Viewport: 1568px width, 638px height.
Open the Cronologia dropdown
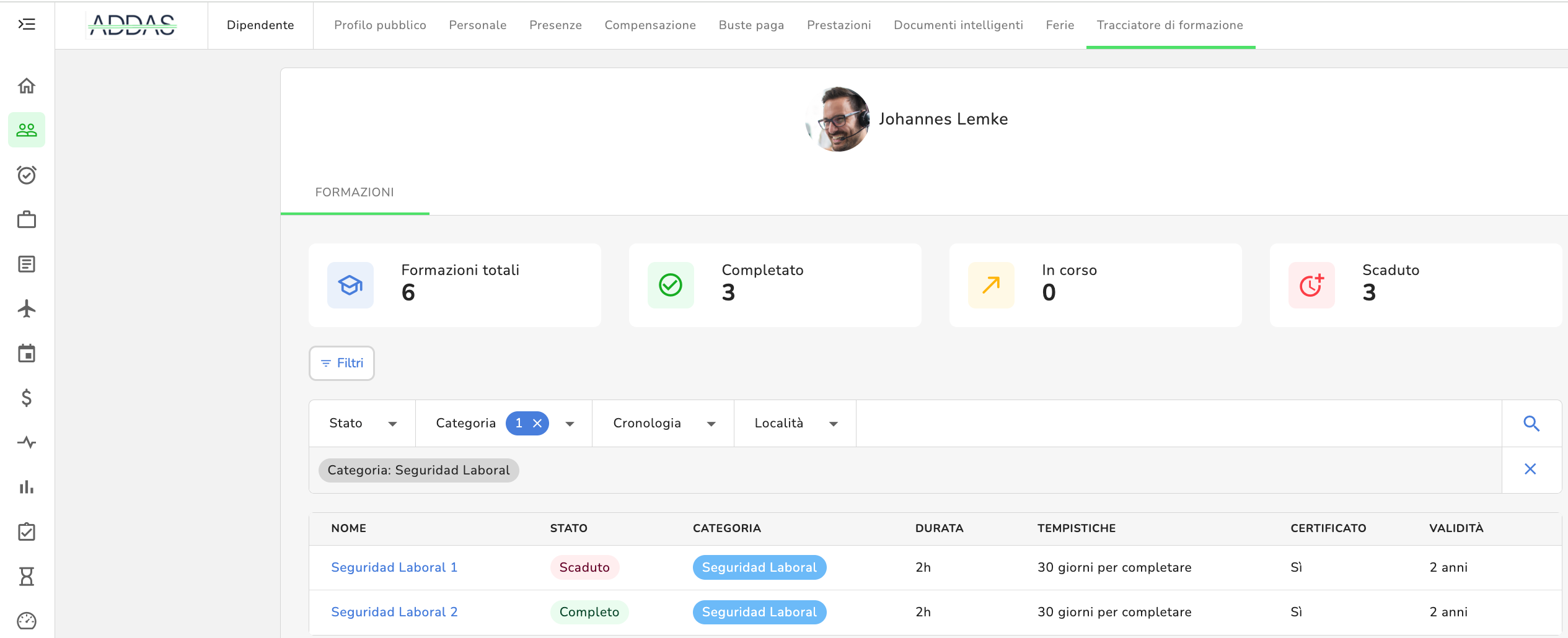663,423
